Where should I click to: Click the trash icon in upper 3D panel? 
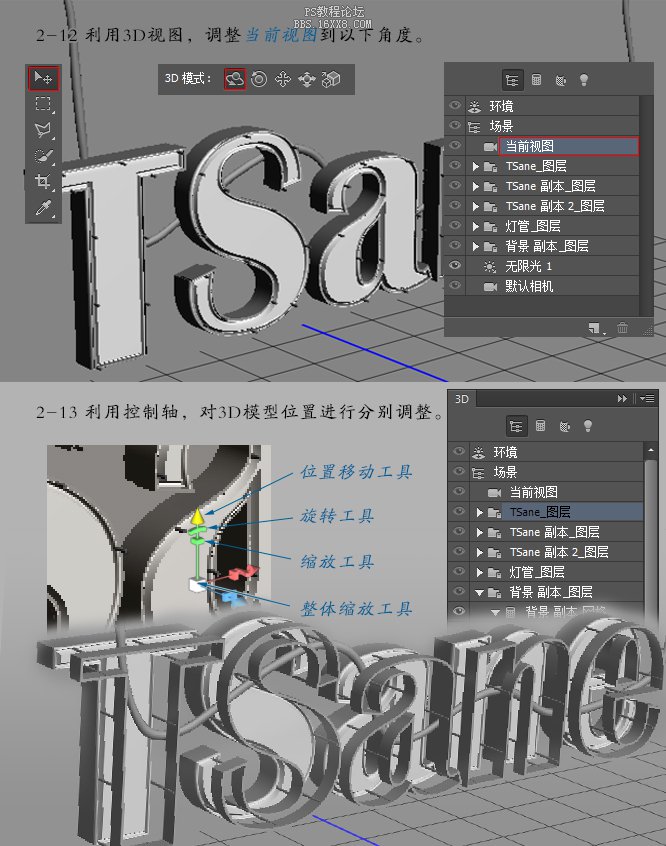622,328
